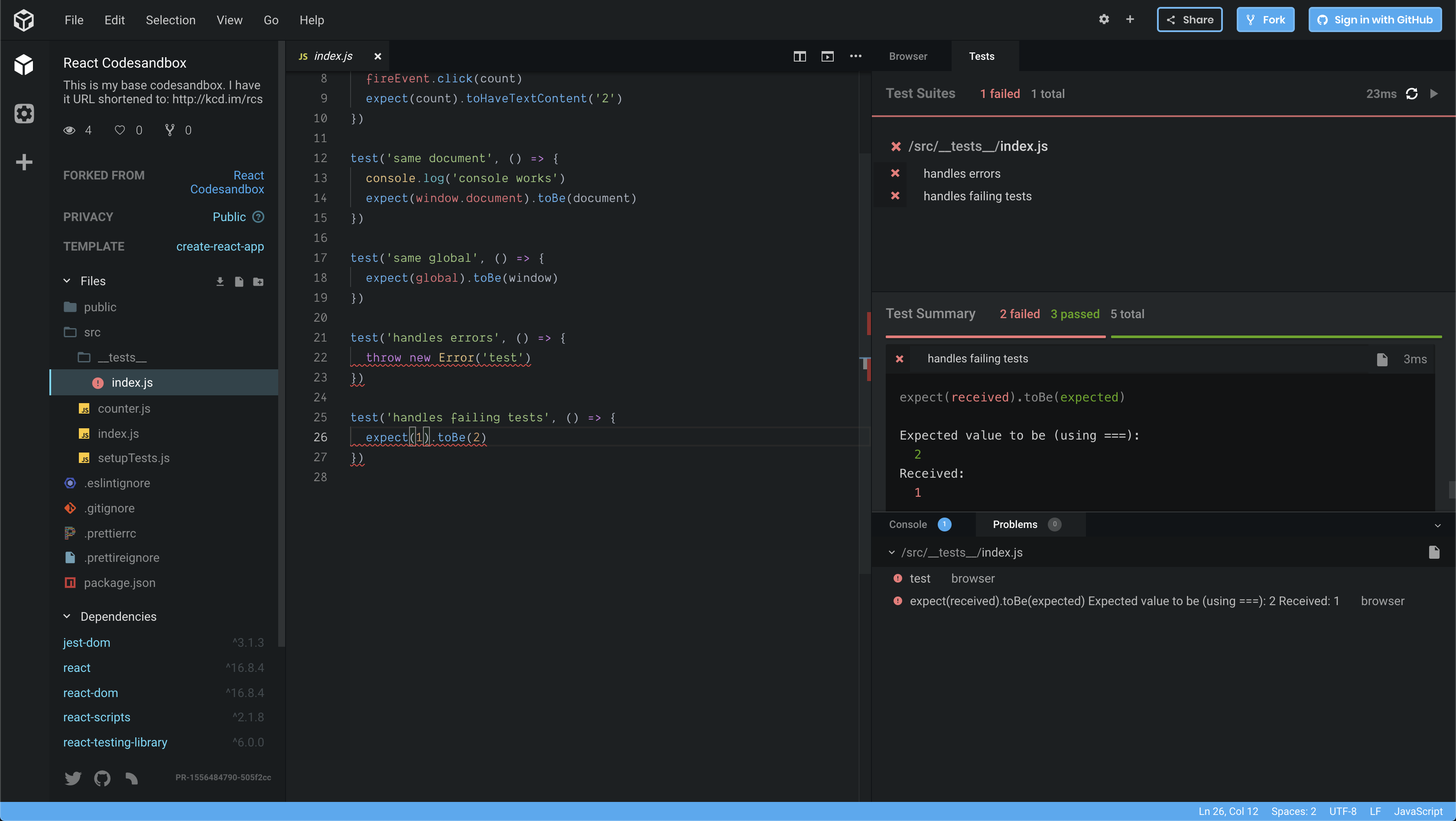The height and width of the screenshot is (821, 1456).
Task: Toggle the like heart icon
Action: (x=120, y=130)
